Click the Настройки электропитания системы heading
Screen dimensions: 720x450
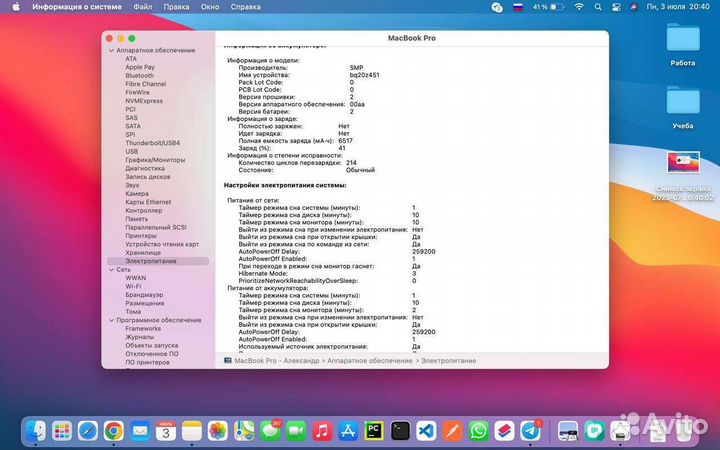(x=285, y=185)
